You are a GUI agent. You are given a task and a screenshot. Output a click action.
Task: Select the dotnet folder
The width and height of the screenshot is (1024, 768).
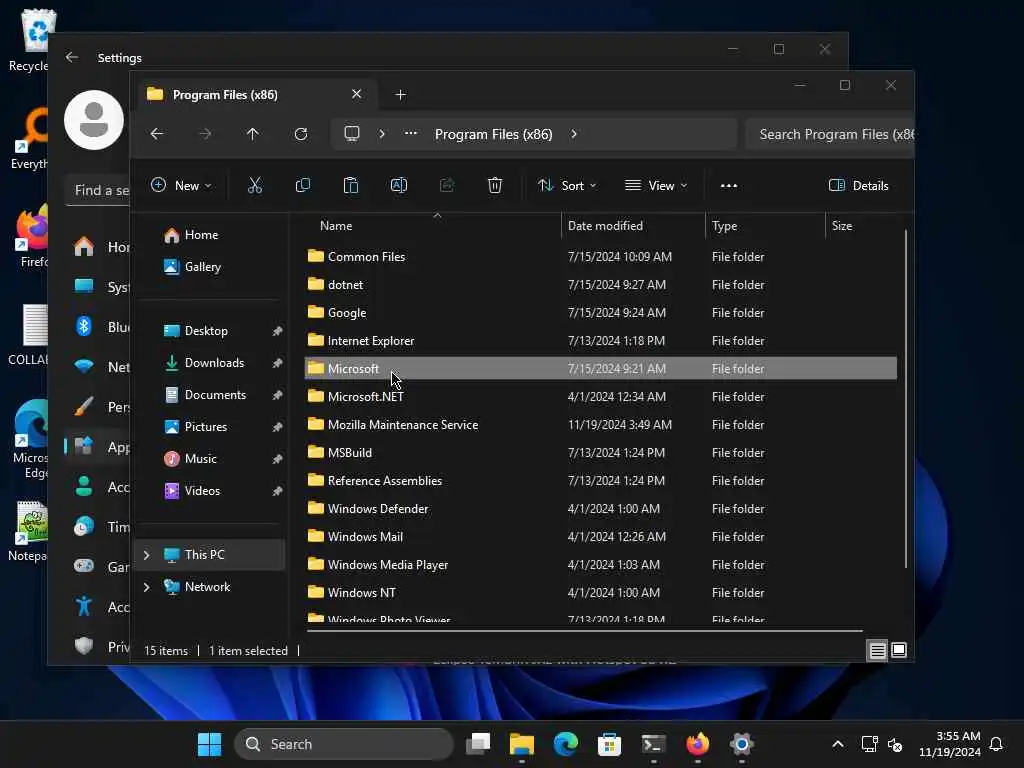pos(600,285)
